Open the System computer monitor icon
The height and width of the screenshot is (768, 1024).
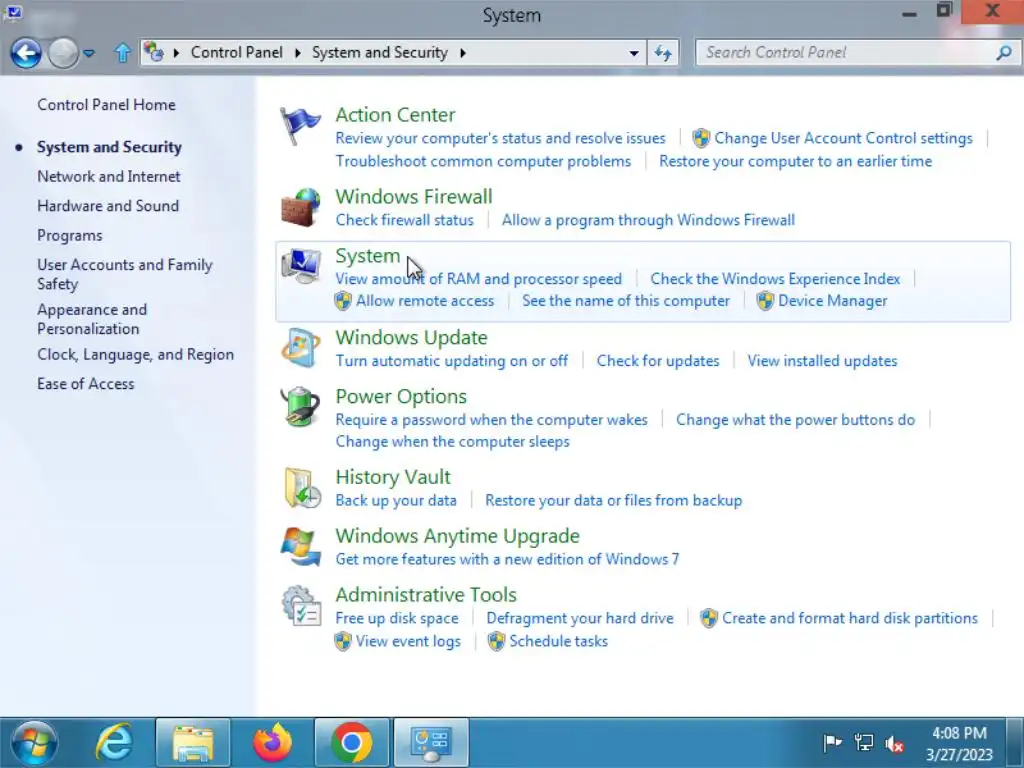coord(300,266)
